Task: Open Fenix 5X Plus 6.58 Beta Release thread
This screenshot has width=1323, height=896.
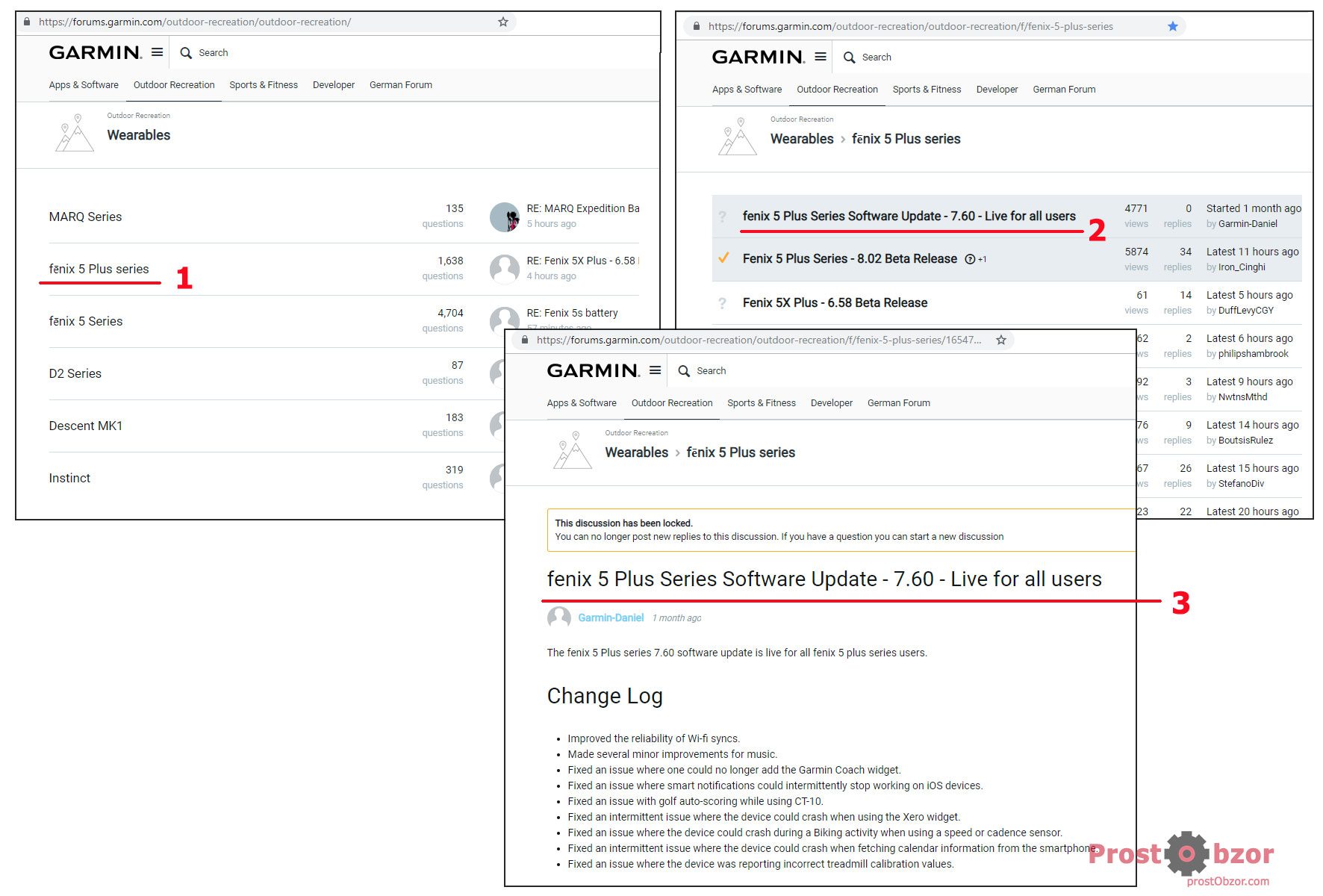Action: [x=835, y=302]
